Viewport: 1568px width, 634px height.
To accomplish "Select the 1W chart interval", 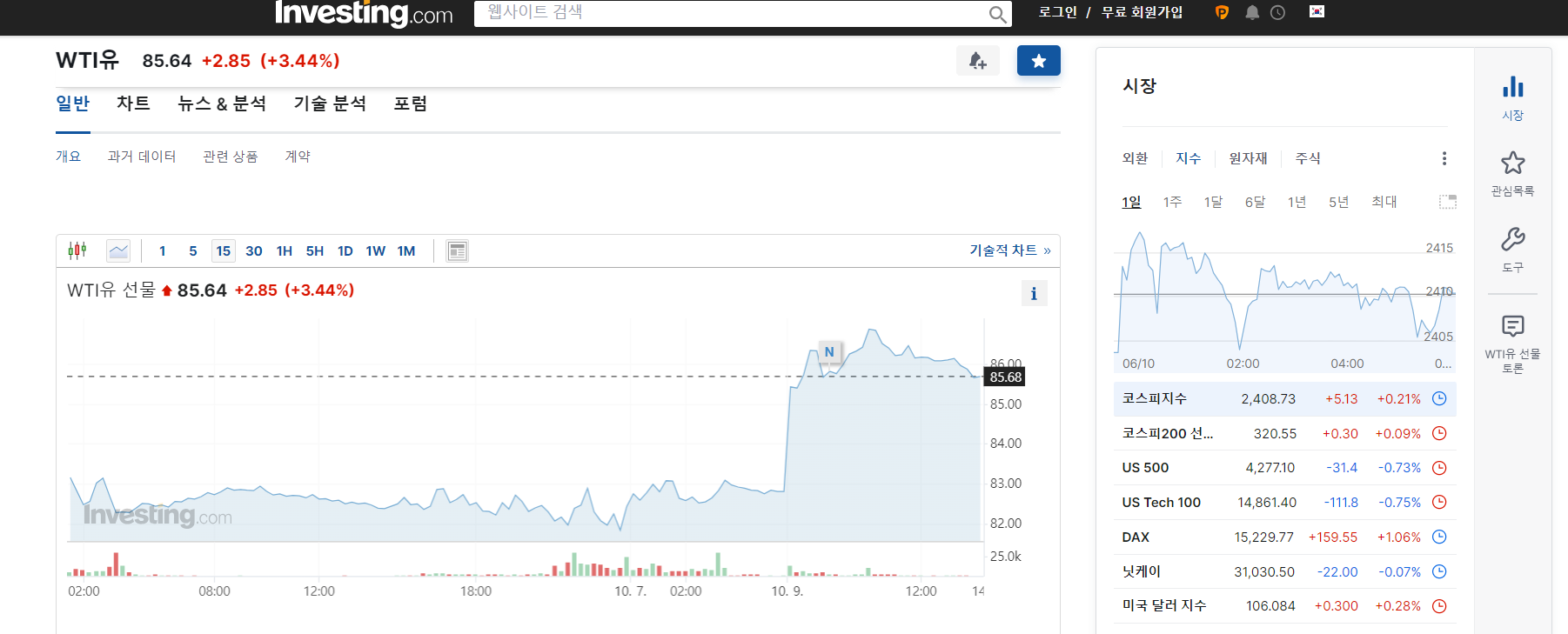I will click(376, 251).
